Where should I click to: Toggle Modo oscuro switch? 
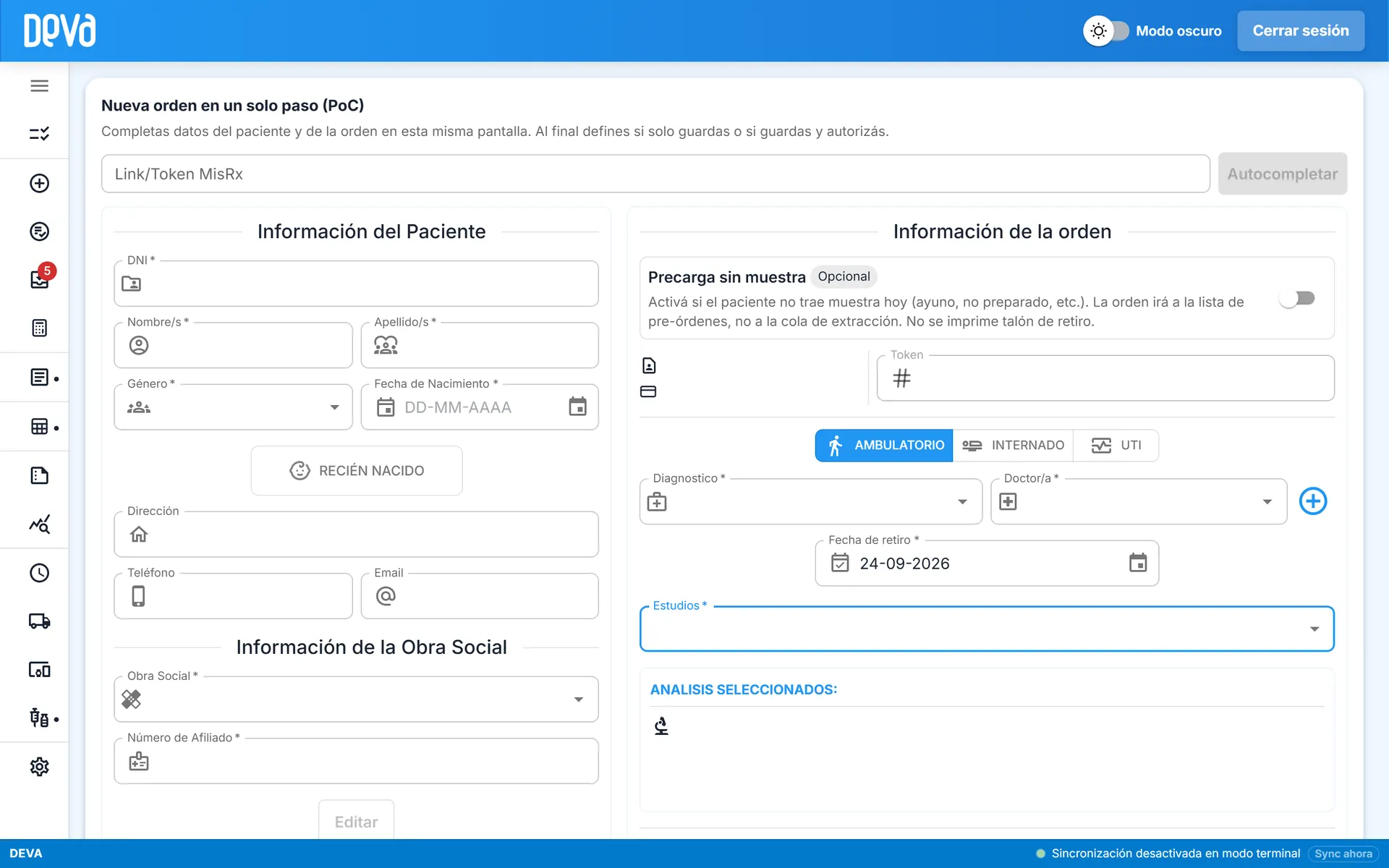pyautogui.click(x=1107, y=31)
